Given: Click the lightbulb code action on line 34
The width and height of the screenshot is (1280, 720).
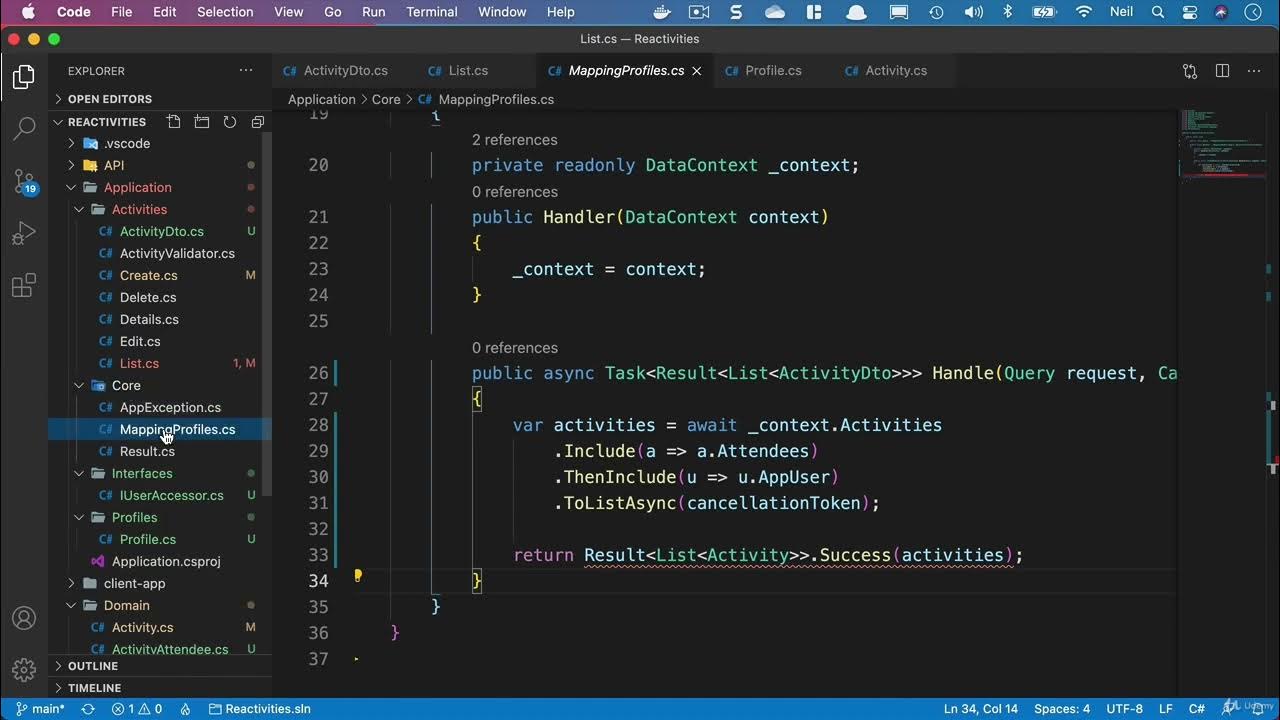Looking at the screenshot, I should [x=358, y=576].
